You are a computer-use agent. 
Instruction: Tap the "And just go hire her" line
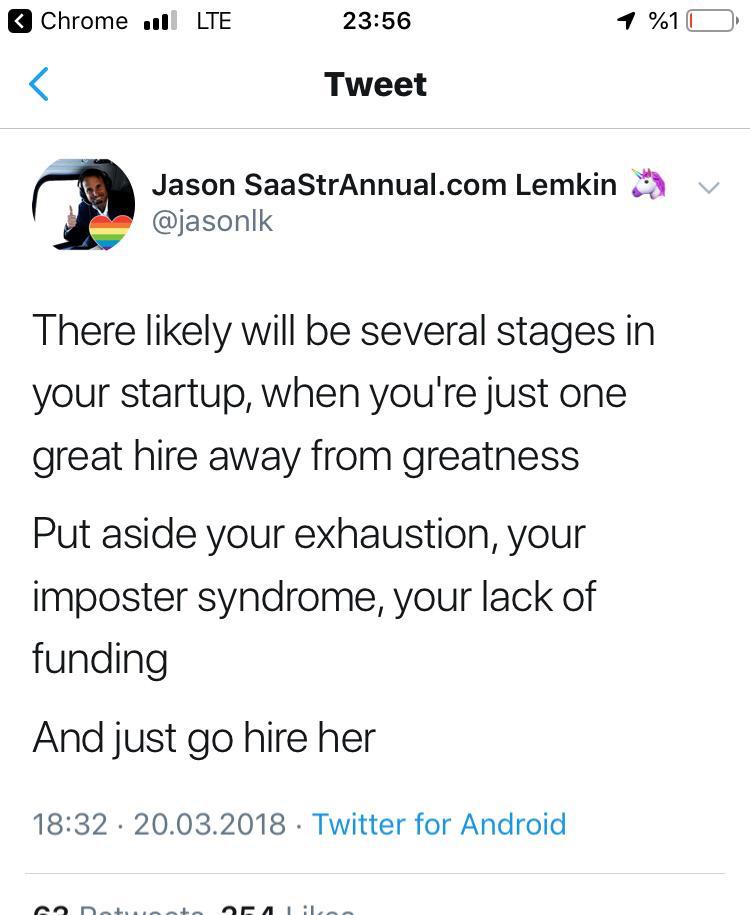tap(204, 738)
